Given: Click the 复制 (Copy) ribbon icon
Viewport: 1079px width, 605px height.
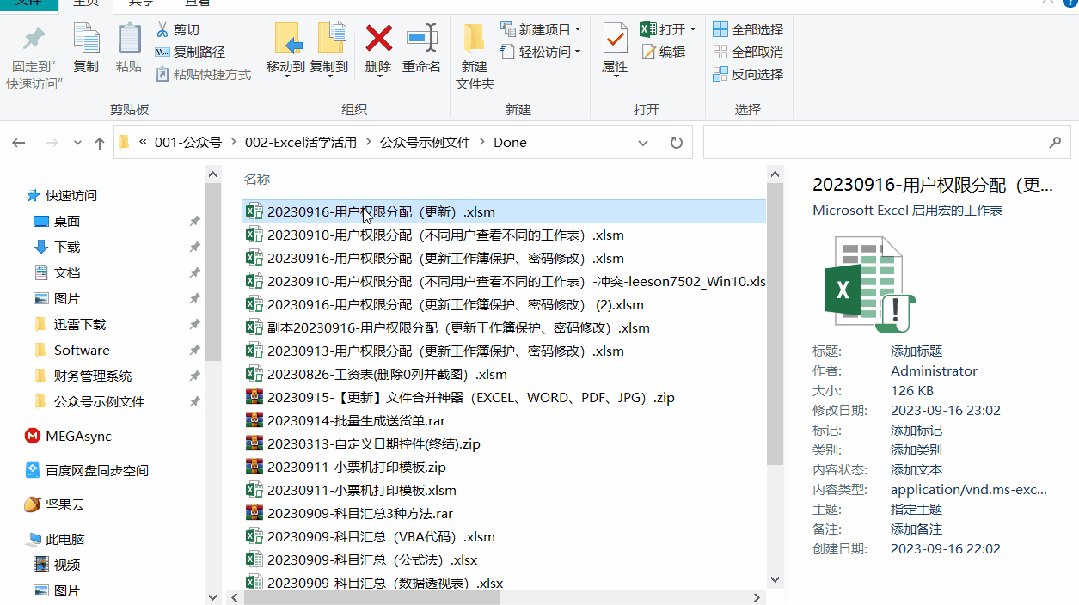Looking at the screenshot, I should point(87,50).
